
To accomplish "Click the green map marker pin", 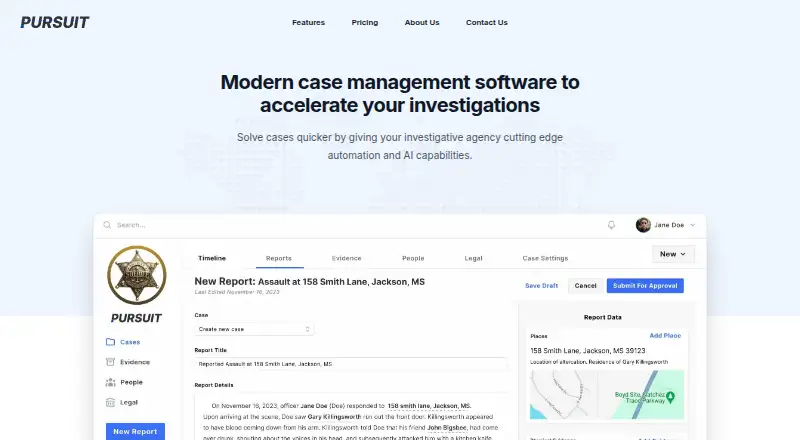I will tap(670, 397).
